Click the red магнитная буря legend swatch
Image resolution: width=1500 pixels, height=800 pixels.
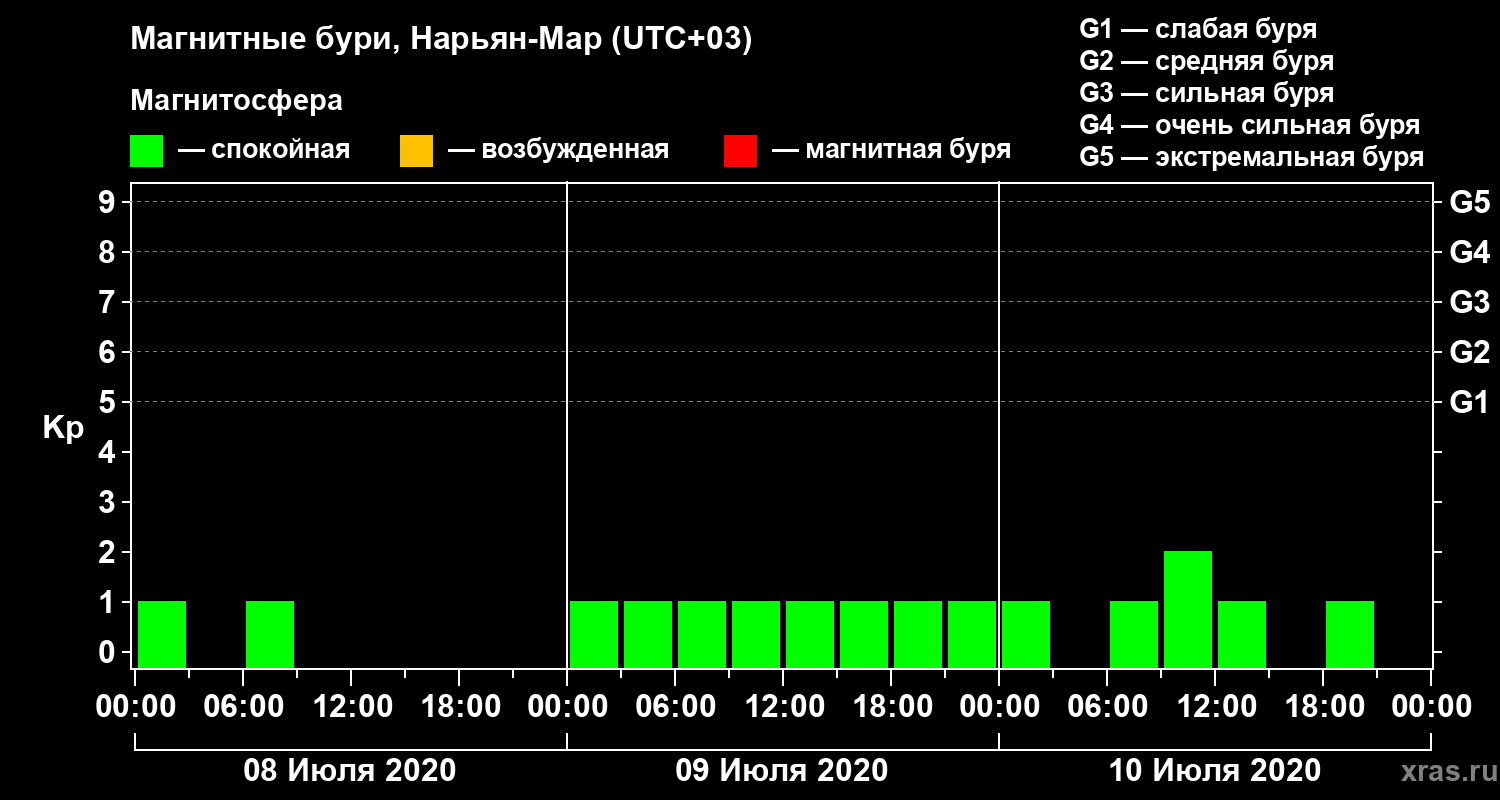(740, 151)
